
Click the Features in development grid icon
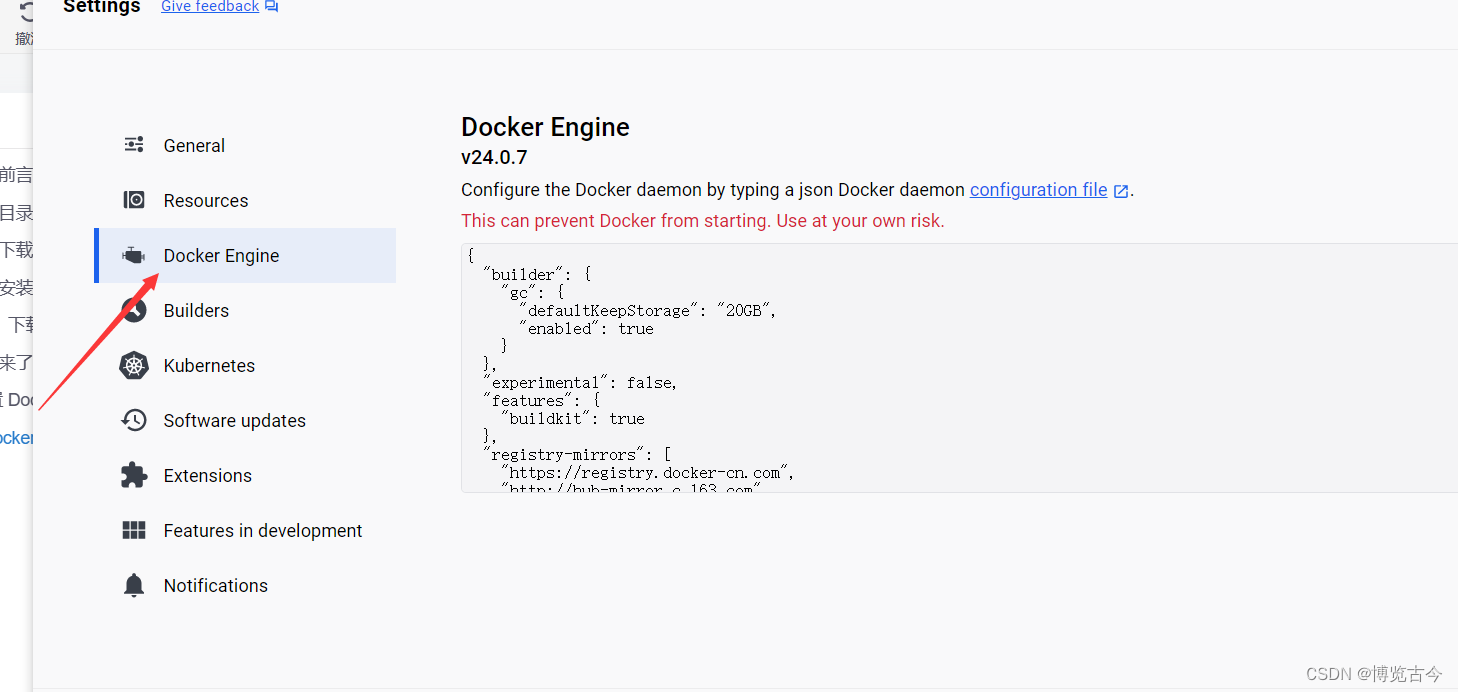(134, 531)
